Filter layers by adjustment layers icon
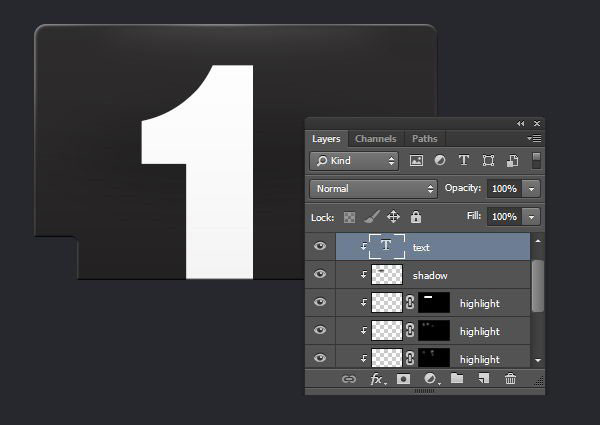The height and width of the screenshot is (425, 600). coord(440,160)
